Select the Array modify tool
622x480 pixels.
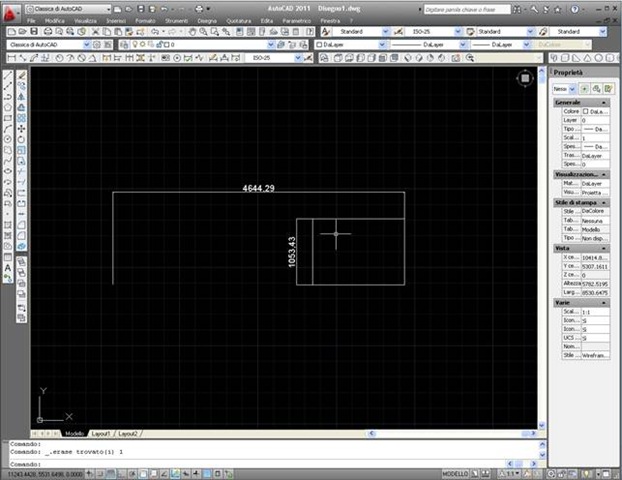tap(21, 118)
